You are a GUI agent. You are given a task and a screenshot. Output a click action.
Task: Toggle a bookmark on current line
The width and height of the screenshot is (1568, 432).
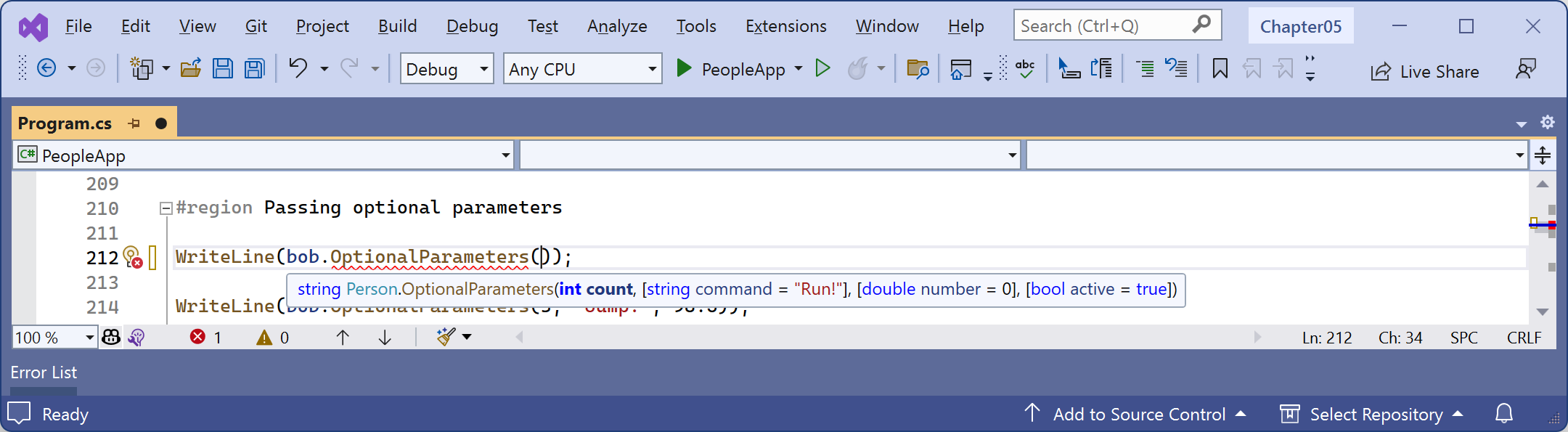pos(1220,69)
